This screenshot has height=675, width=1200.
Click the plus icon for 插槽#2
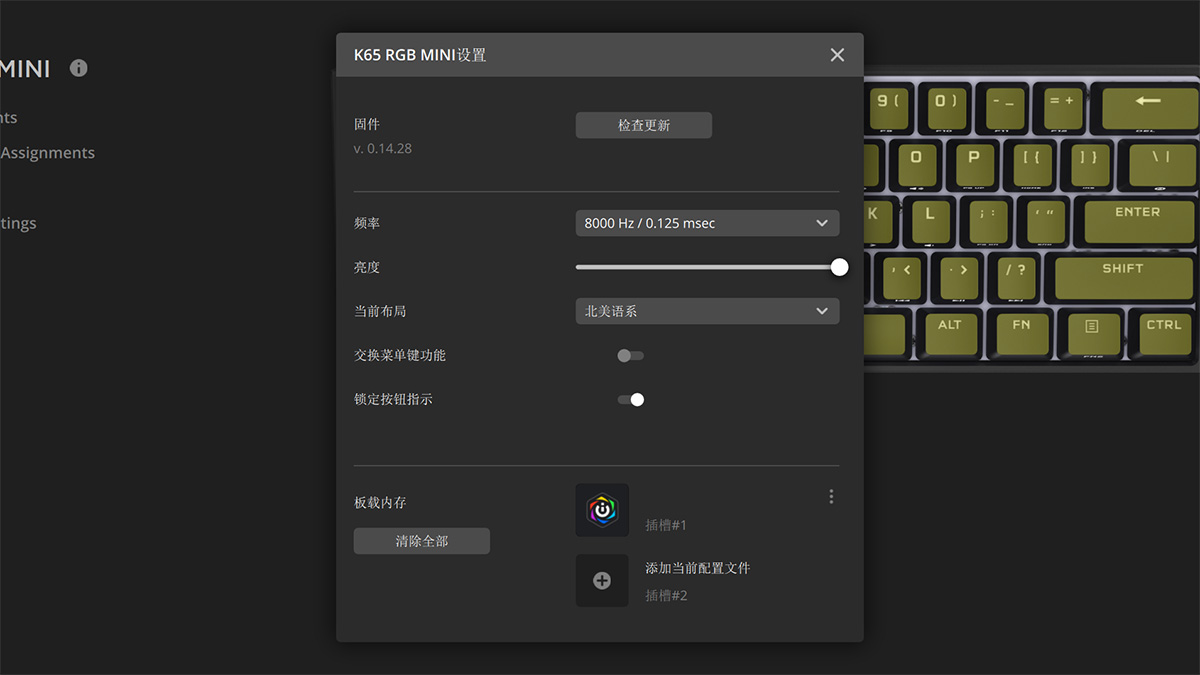(602, 580)
